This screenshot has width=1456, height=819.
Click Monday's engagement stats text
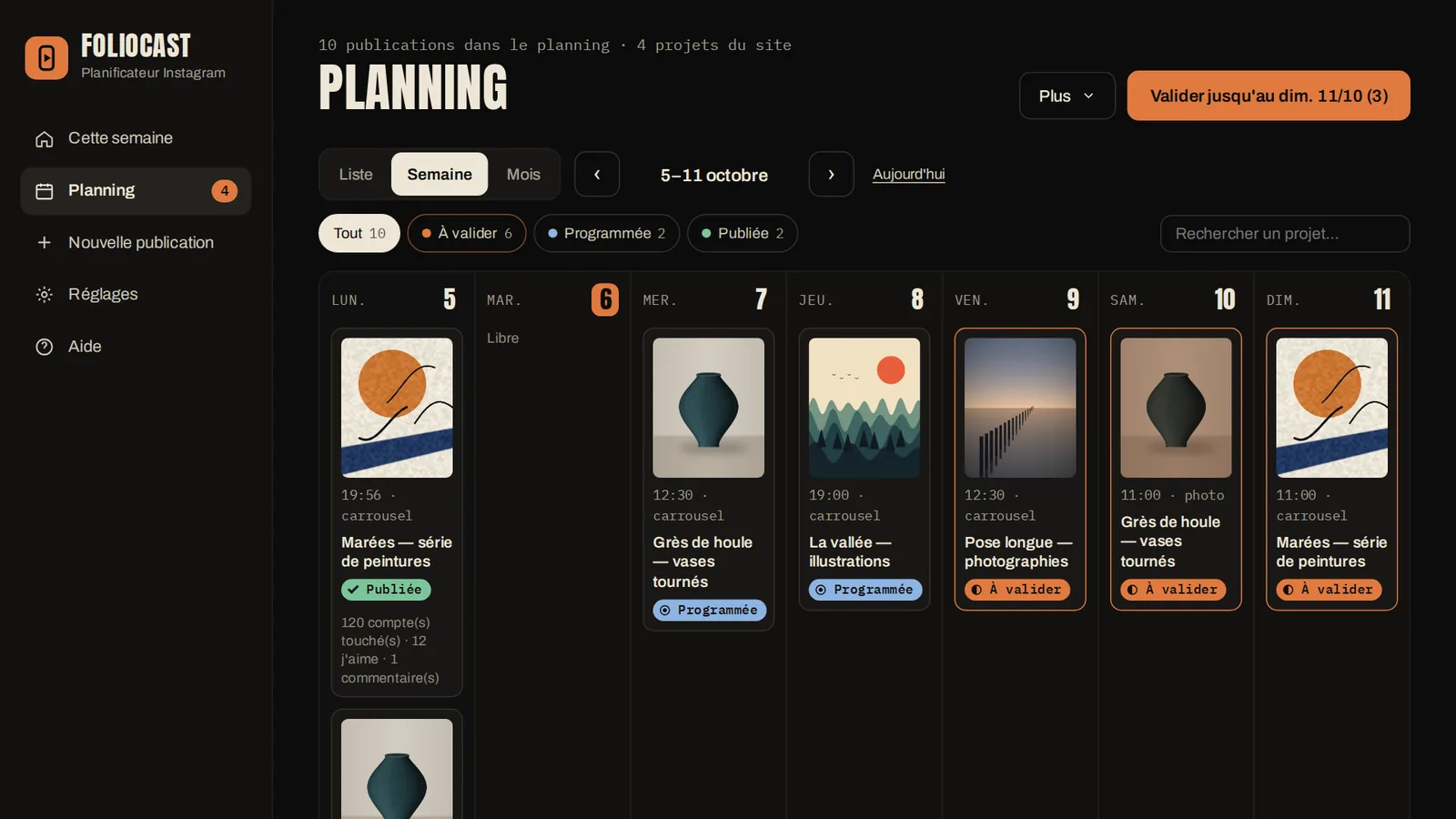pyautogui.click(x=389, y=650)
